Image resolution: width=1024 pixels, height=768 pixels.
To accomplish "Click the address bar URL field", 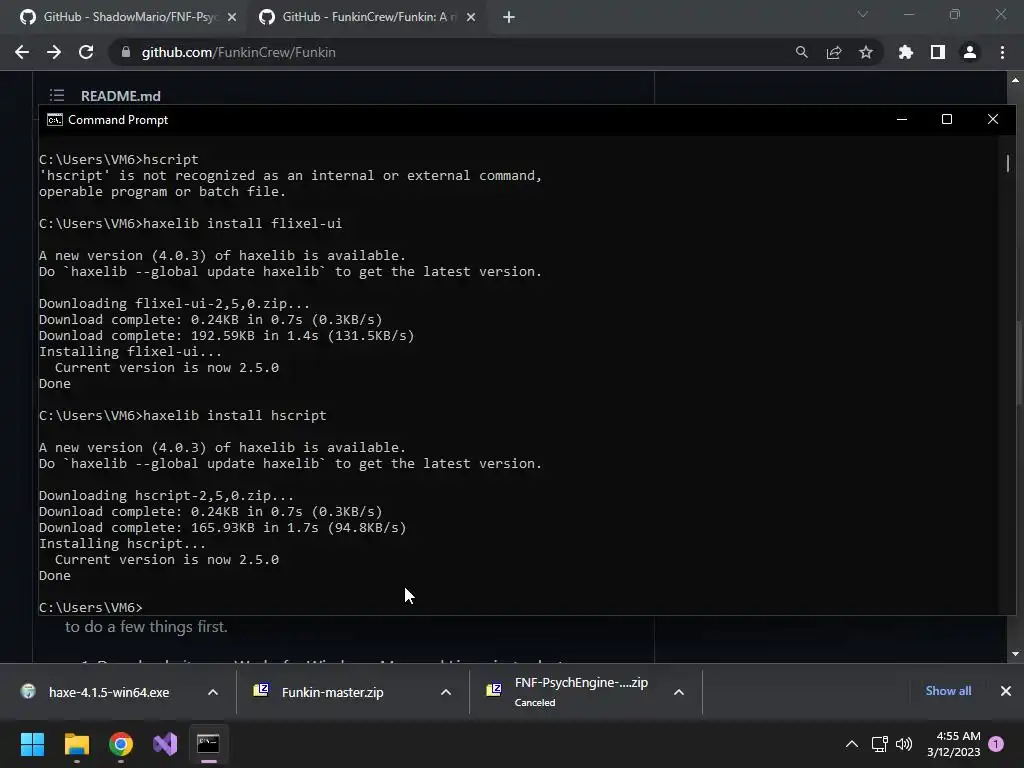I will tap(451, 52).
